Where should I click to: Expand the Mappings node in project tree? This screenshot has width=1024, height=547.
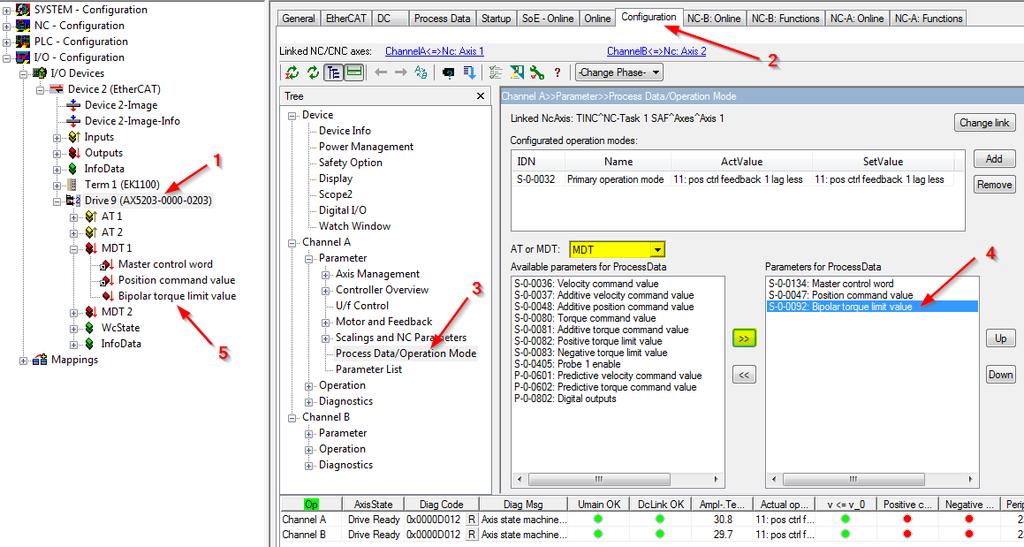point(24,360)
